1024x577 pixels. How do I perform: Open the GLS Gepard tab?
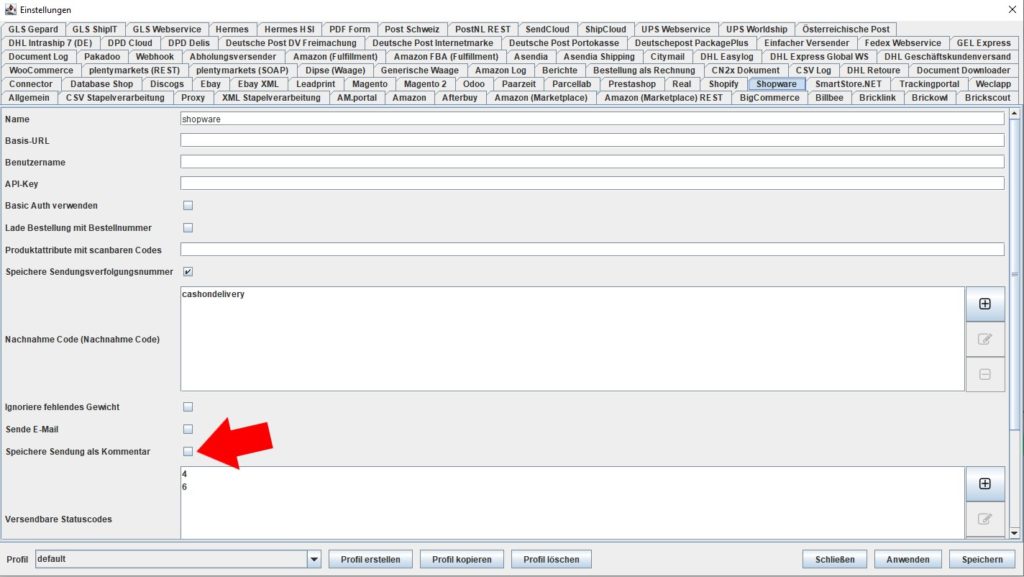coord(33,29)
